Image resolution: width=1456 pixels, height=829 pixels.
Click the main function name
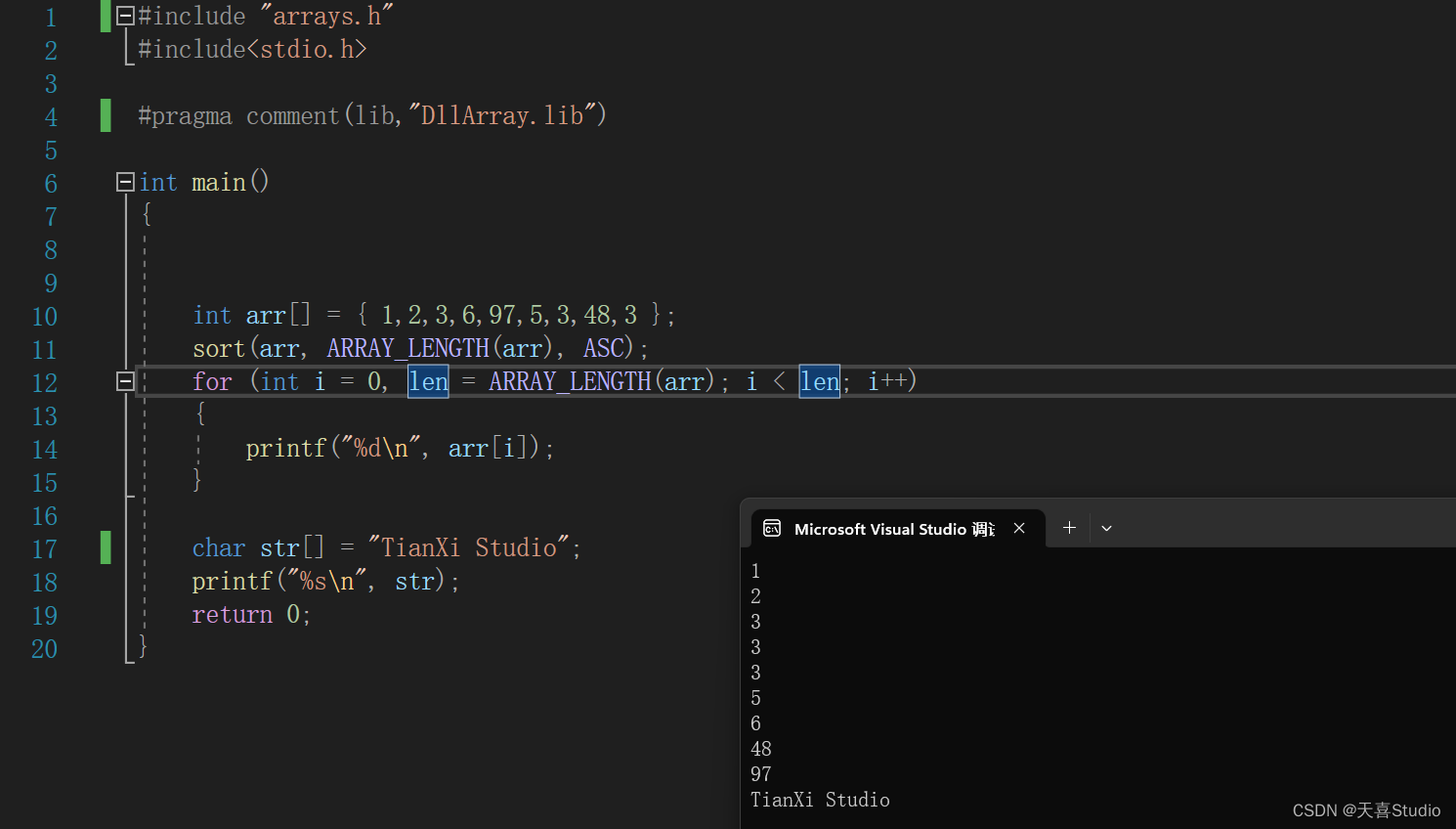click(219, 182)
